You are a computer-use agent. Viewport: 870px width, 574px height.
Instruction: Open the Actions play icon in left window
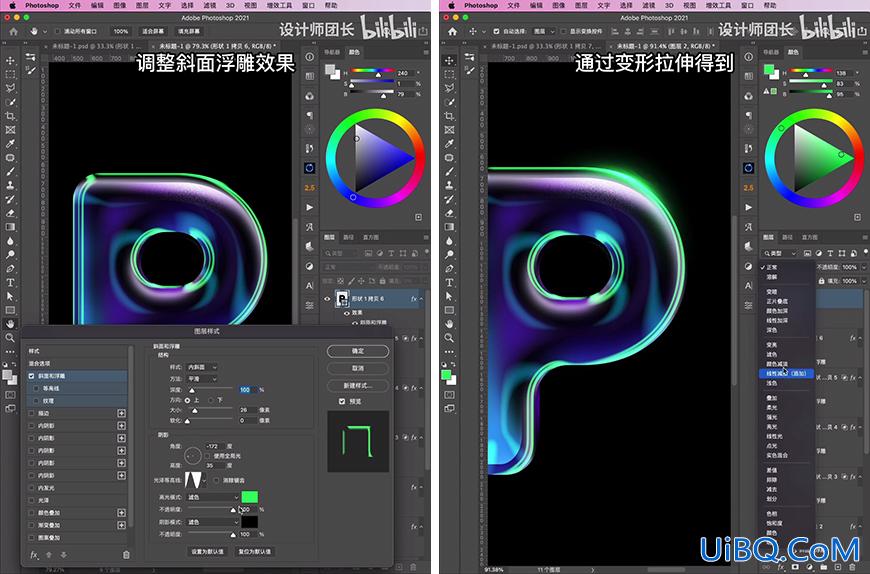pos(310,207)
